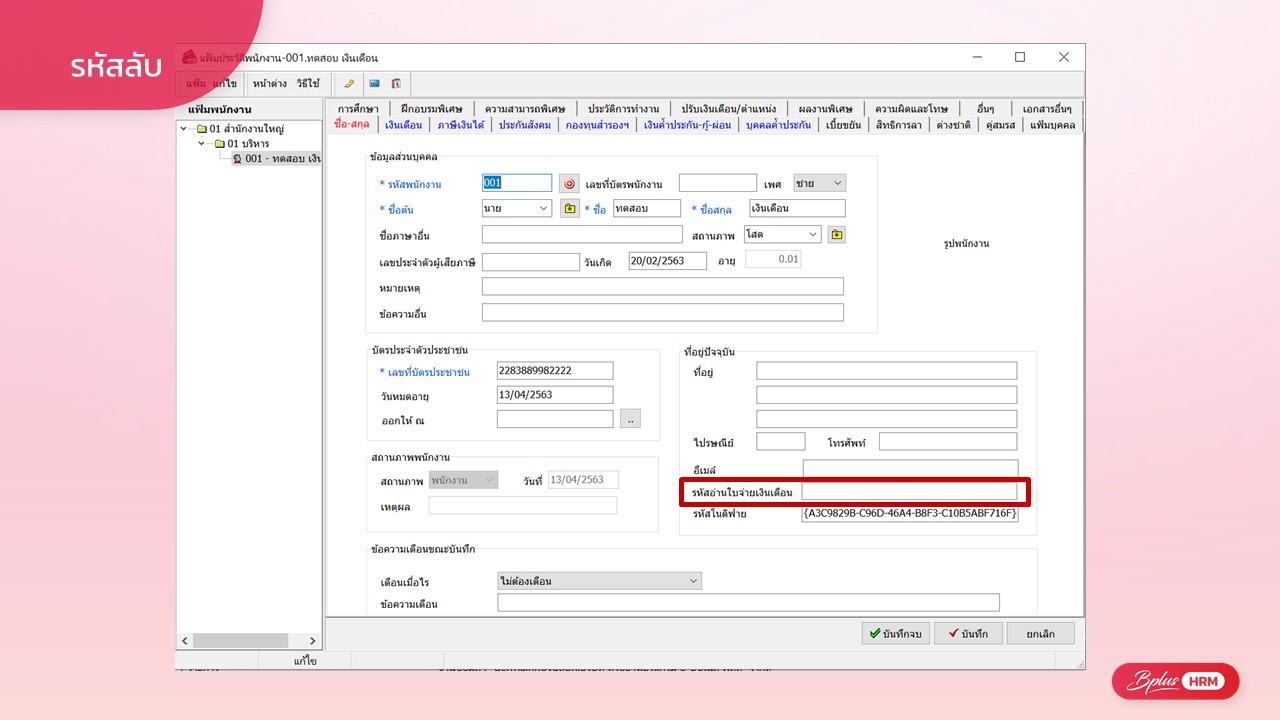Switch to the สิทธิการลา tab
Viewport: 1280px width, 720px height.
pos(899,125)
